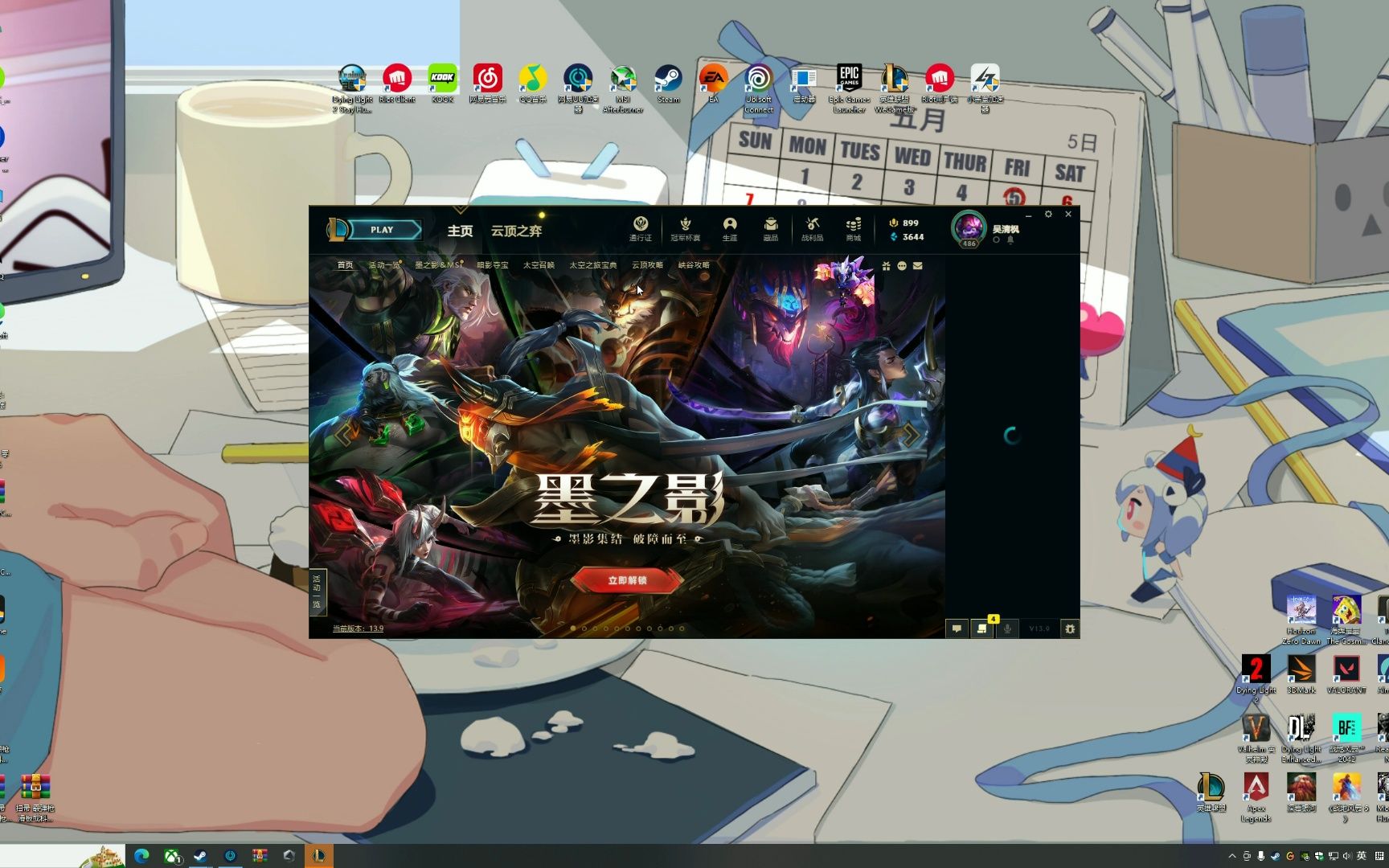Select the 网易云音乐 desktop shortcut

pyautogui.click(x=487, y=84)
